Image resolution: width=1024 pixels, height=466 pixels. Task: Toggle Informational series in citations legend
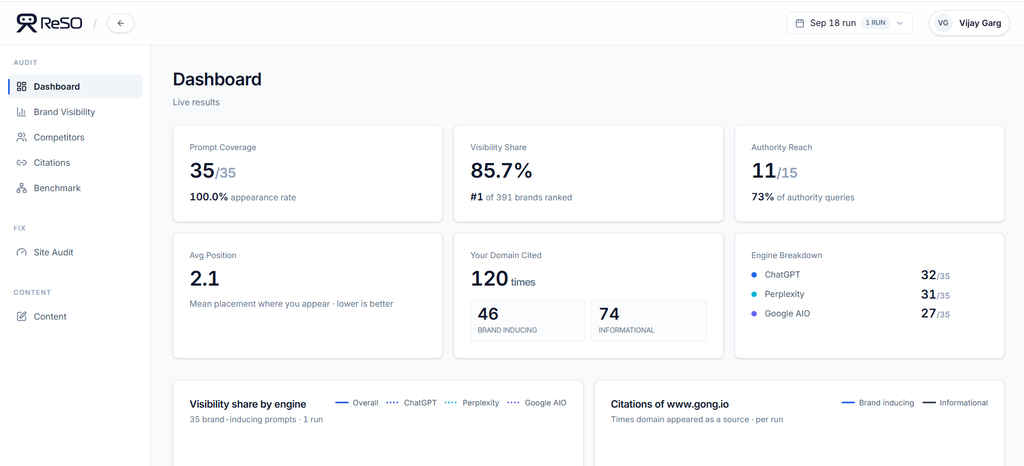[955, 403]
